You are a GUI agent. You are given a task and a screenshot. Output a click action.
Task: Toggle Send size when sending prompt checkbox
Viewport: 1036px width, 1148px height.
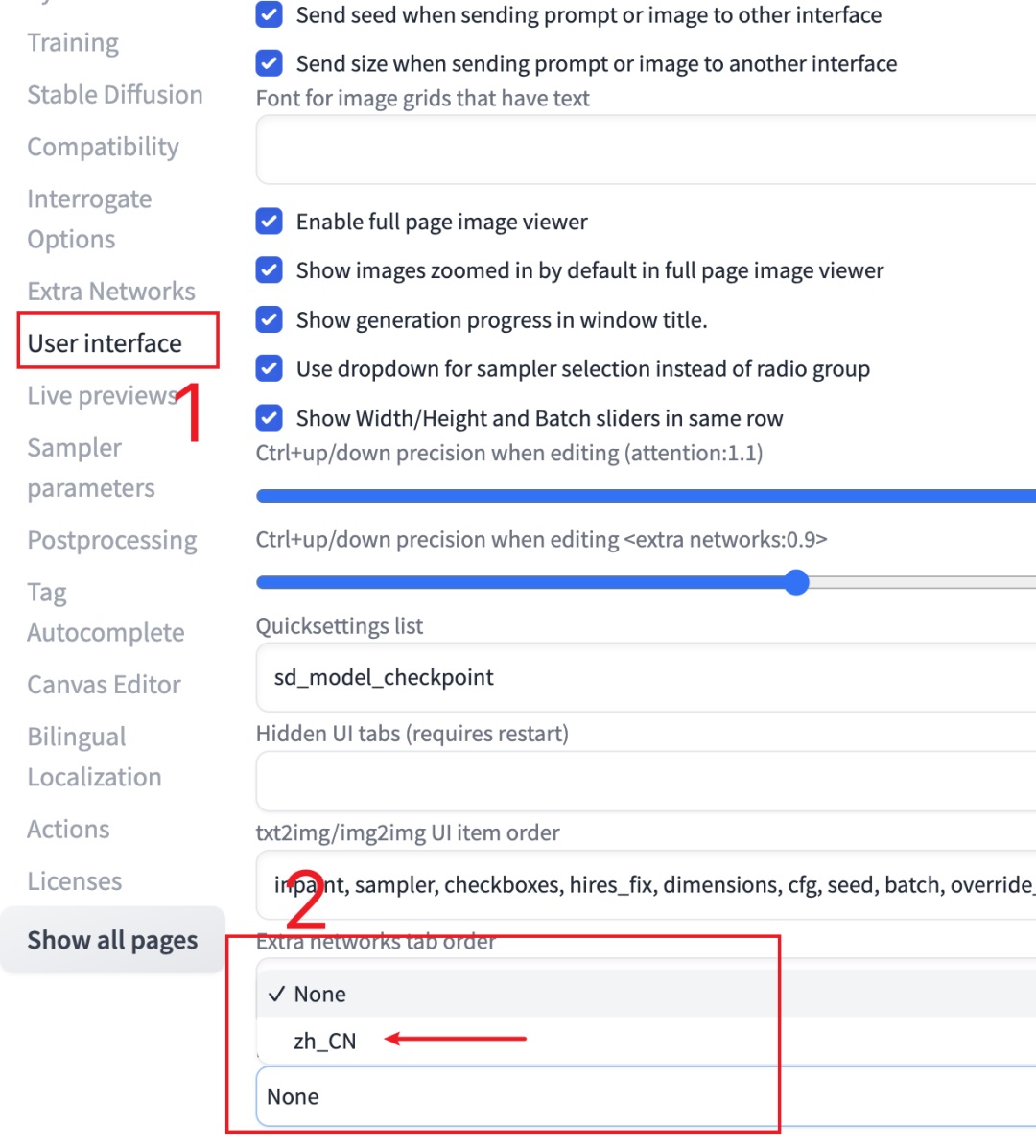(270, 63)
